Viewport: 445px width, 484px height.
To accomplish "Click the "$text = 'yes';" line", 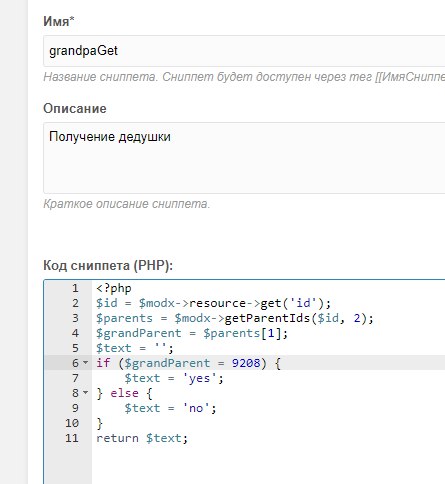I will [x=174, y=378].
